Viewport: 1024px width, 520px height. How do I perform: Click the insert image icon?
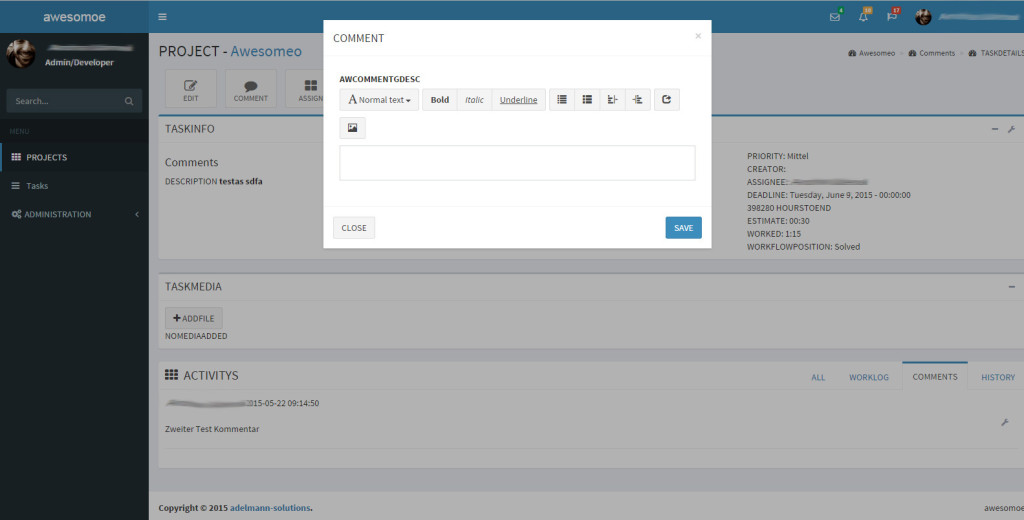[x=353, y=128]
